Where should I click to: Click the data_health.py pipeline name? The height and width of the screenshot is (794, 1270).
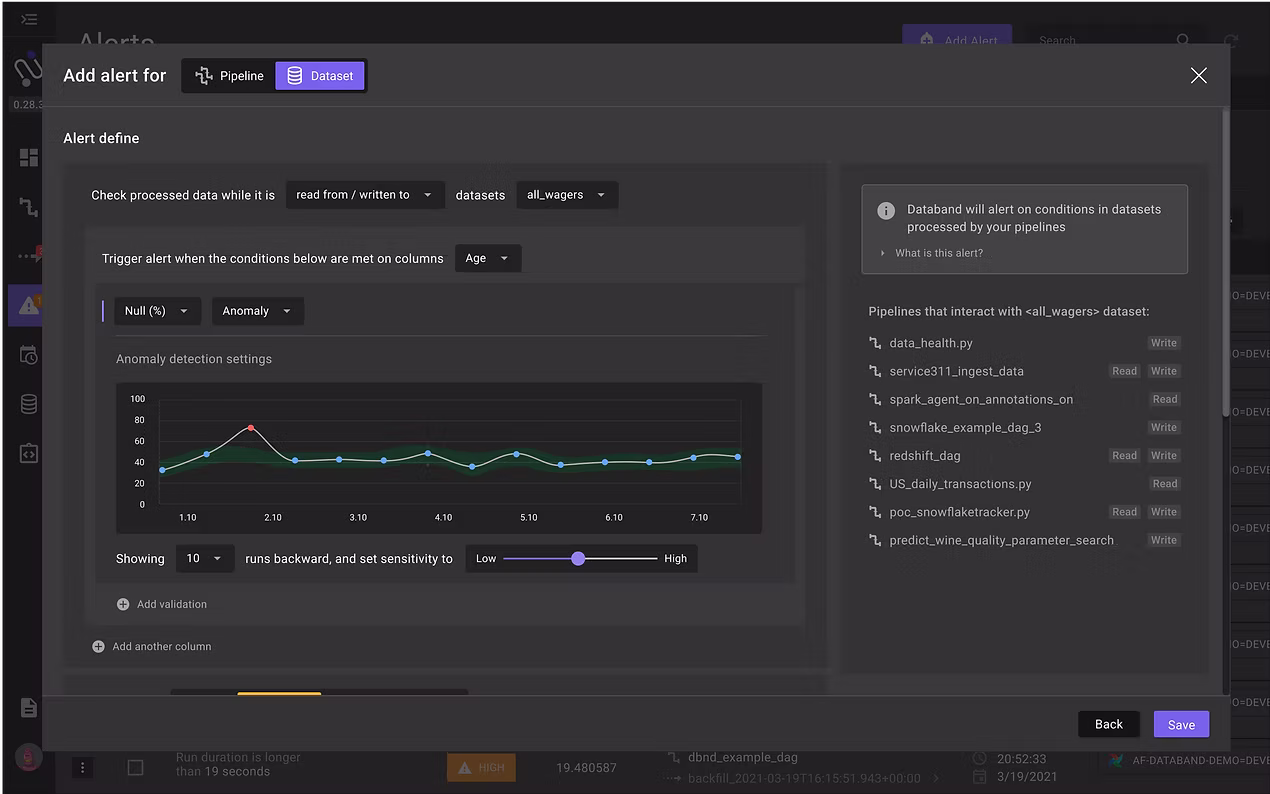coord(931,343)
